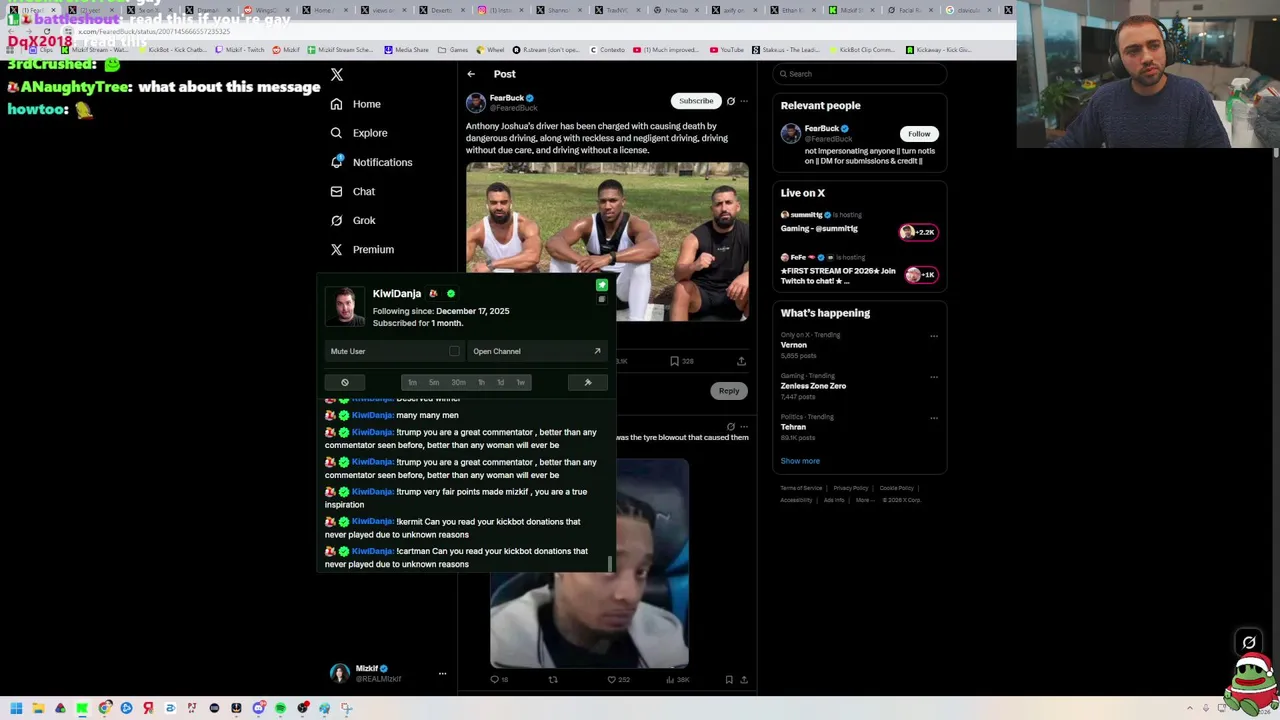Open File Explorer from taskbar
This screenshot has width=1280, height=720.
point(38,708)
